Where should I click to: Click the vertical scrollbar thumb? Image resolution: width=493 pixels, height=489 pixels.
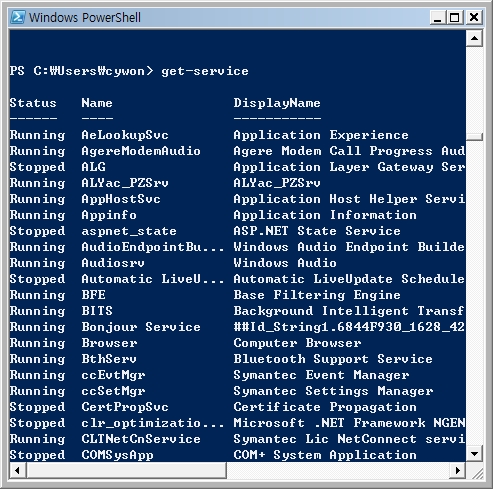point(474,137)
